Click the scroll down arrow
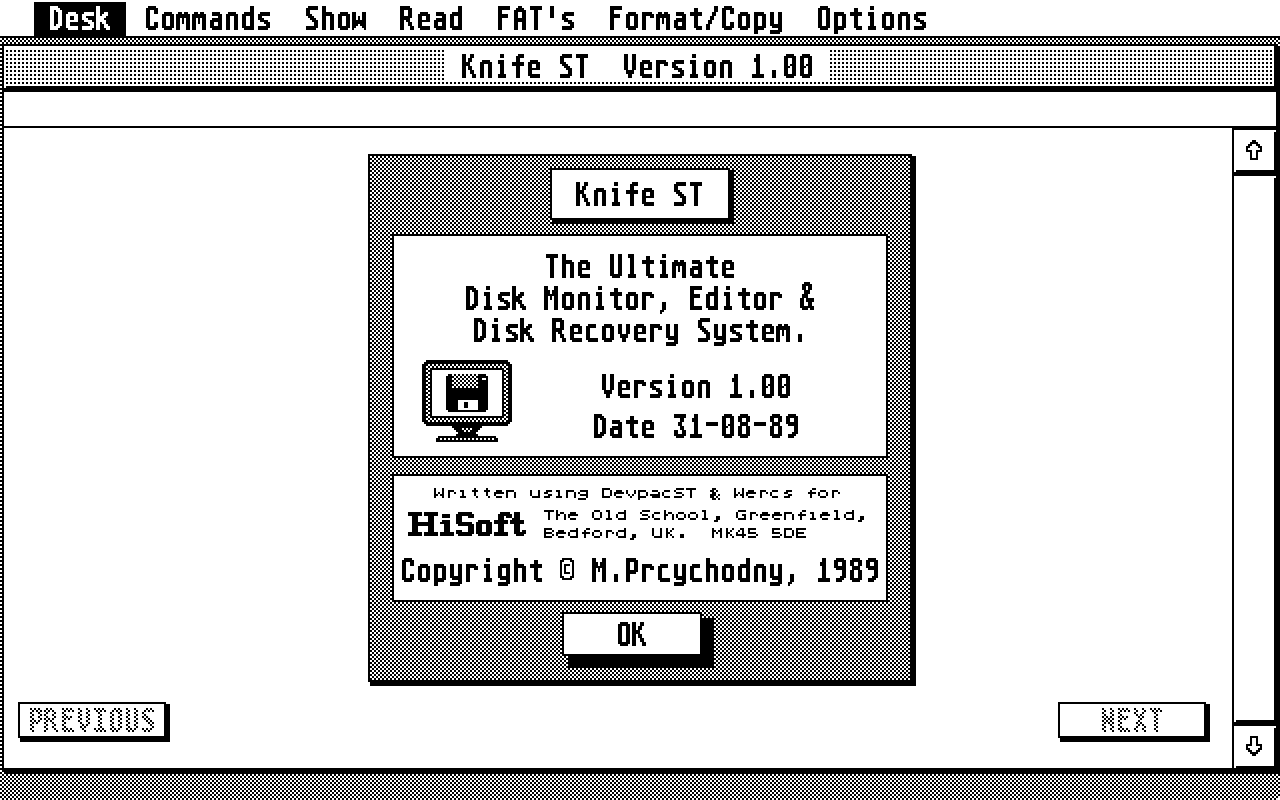 tap(1254, 746)
